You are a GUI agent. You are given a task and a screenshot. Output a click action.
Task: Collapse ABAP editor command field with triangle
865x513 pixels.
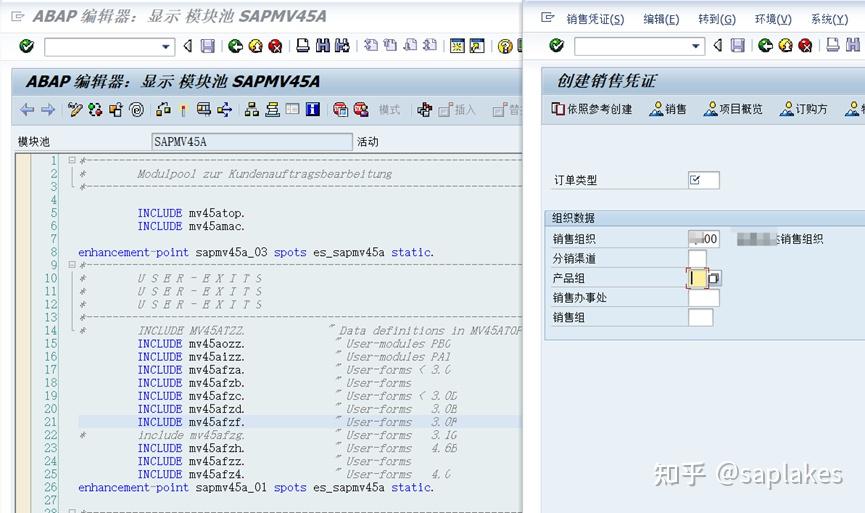[x=188, y=46]
